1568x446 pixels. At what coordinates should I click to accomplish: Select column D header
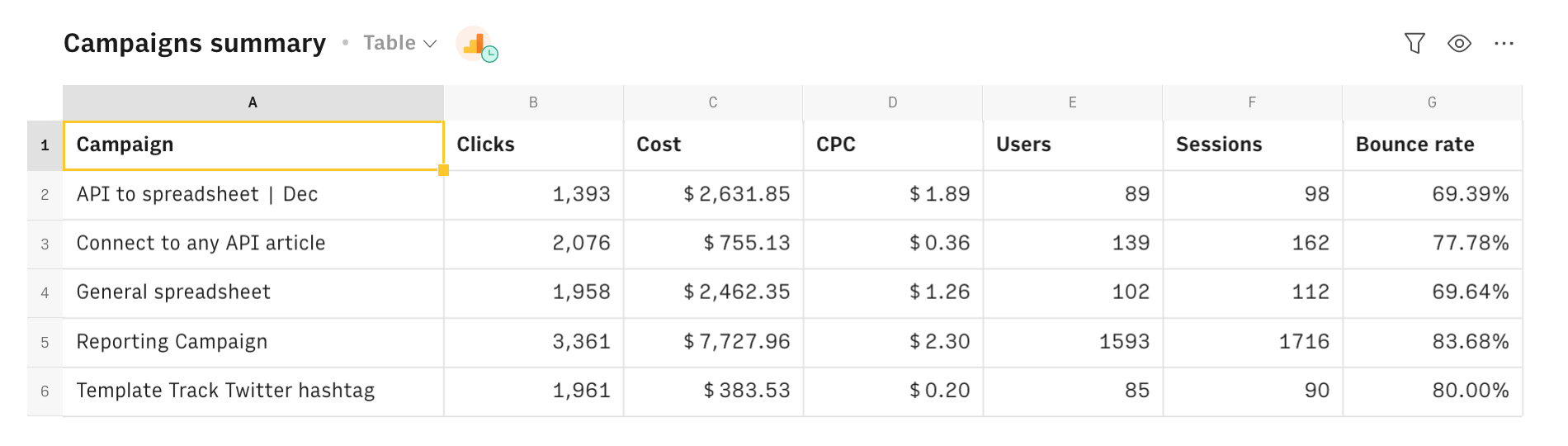click(892, 102)
